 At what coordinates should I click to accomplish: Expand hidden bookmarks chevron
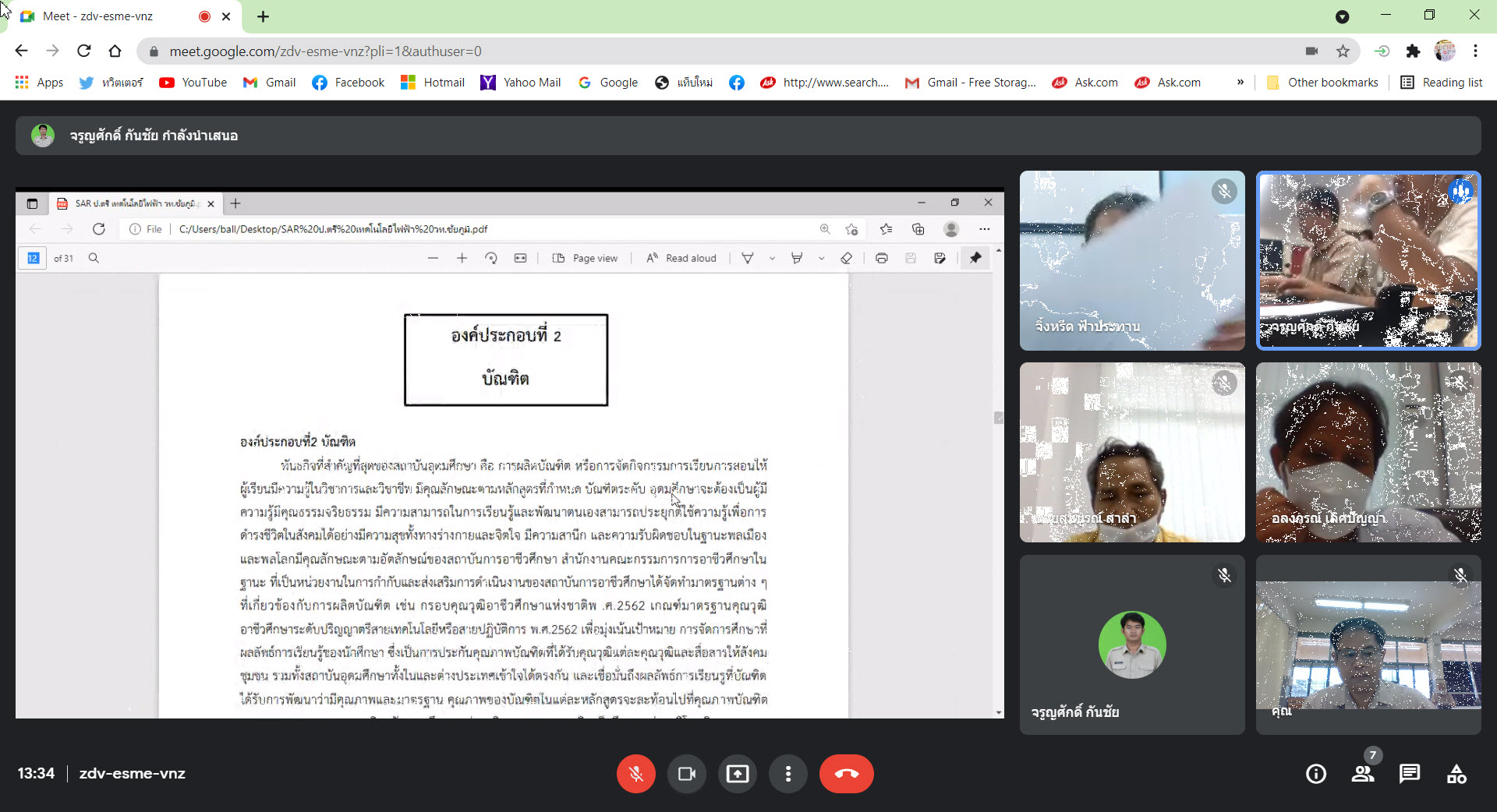coord(1240,83)
